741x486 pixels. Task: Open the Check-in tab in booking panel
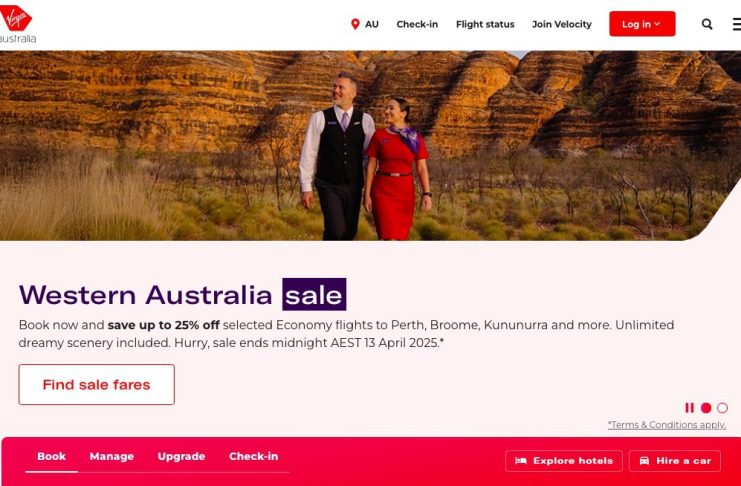tap(254, 457)
